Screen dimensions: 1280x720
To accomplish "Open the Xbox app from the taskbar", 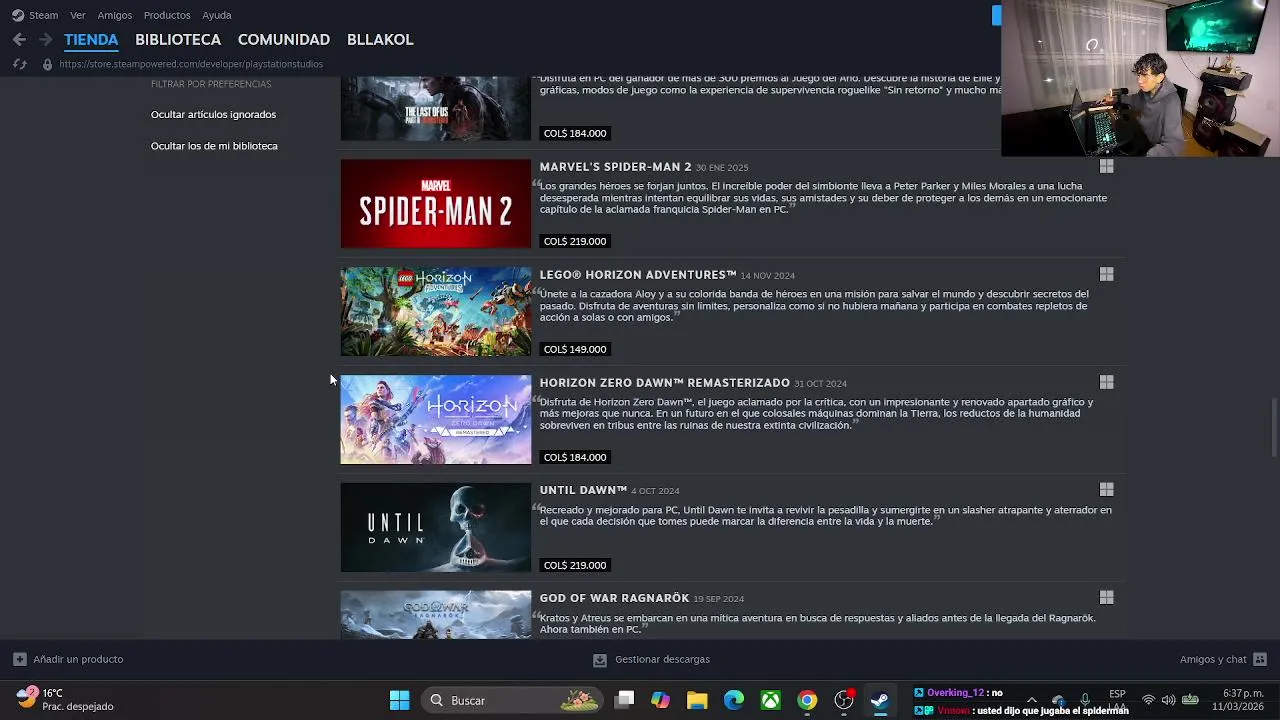I will 770,700.
